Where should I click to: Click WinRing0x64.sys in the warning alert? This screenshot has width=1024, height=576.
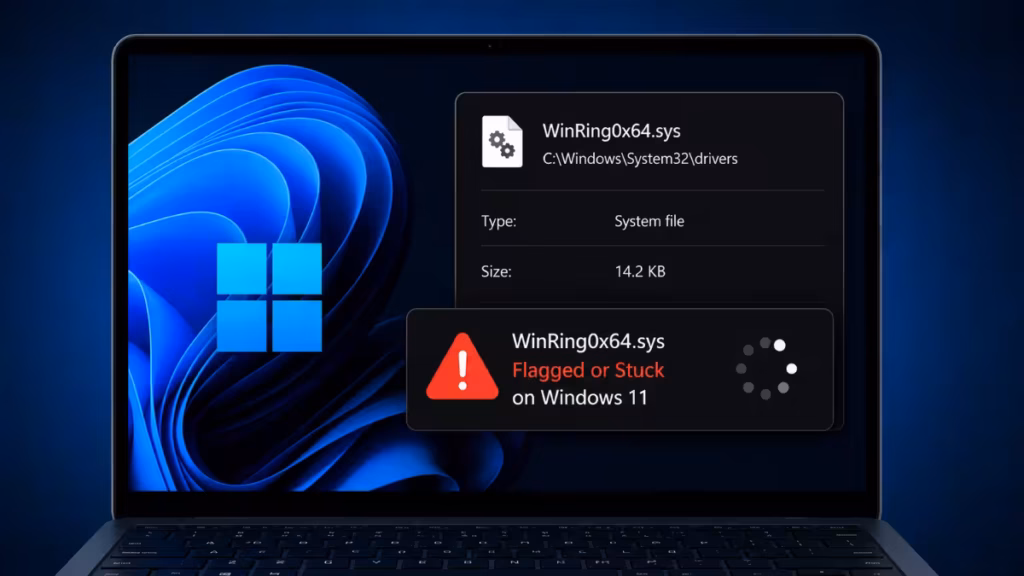588,341
